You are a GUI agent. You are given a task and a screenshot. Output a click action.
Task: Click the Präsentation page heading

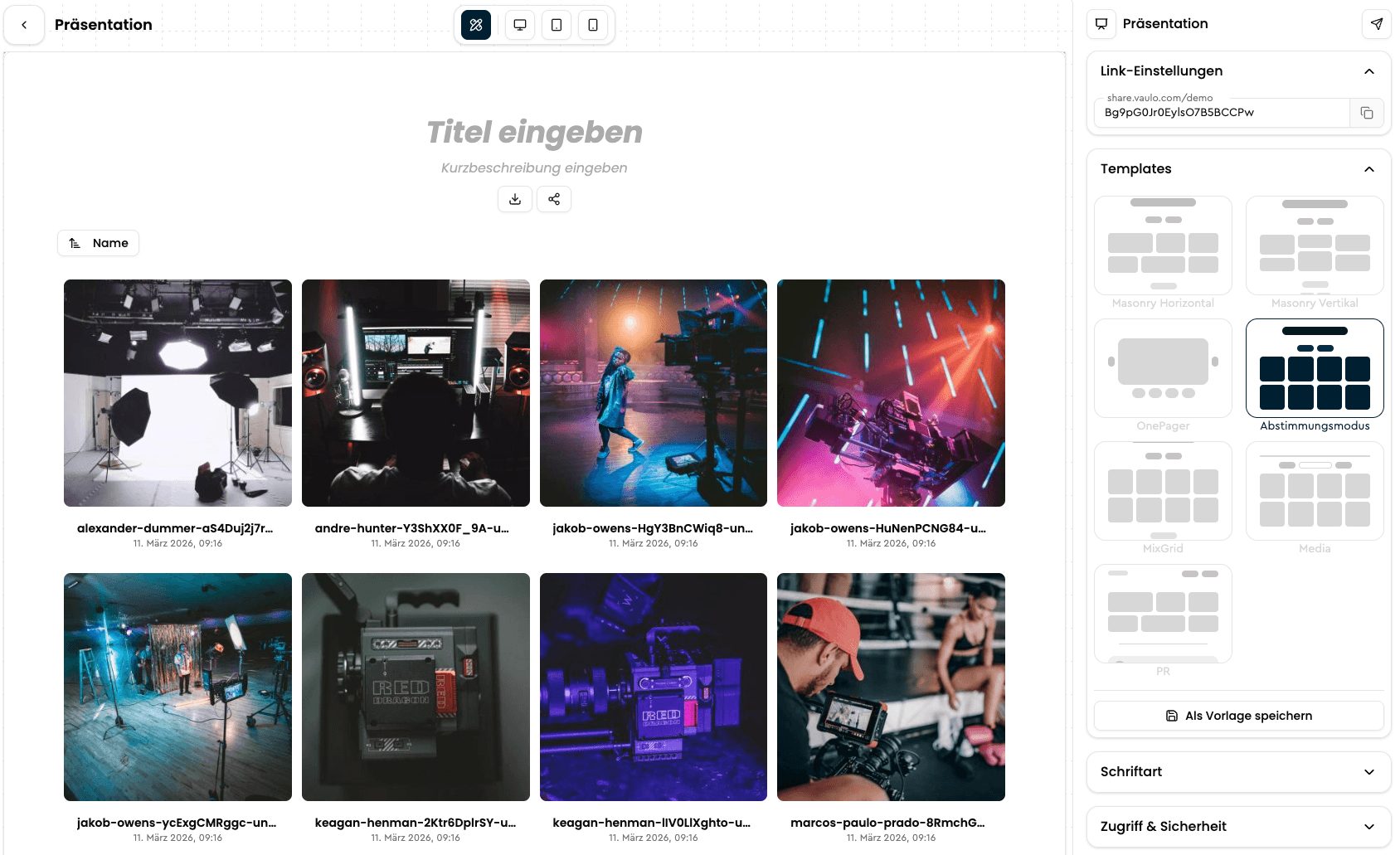tap(104, 25)
